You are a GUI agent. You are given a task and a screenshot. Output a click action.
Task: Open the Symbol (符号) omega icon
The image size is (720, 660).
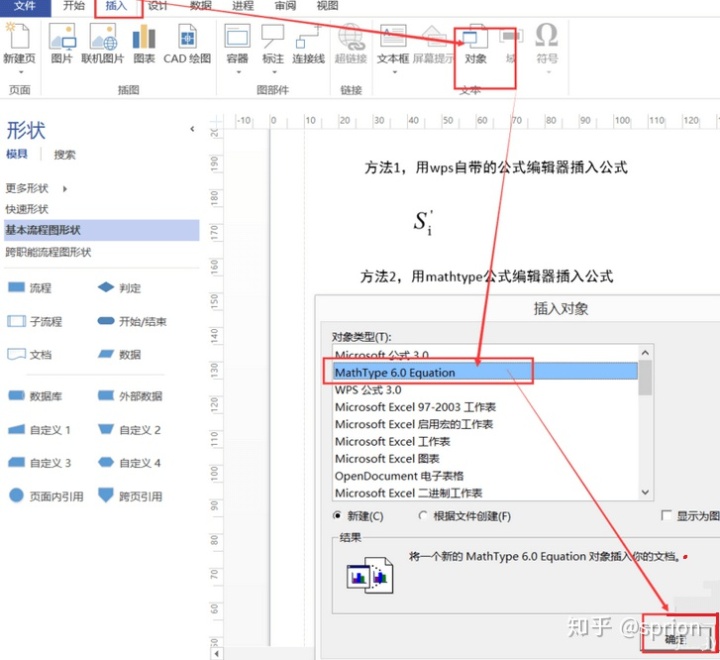(546, 35)
